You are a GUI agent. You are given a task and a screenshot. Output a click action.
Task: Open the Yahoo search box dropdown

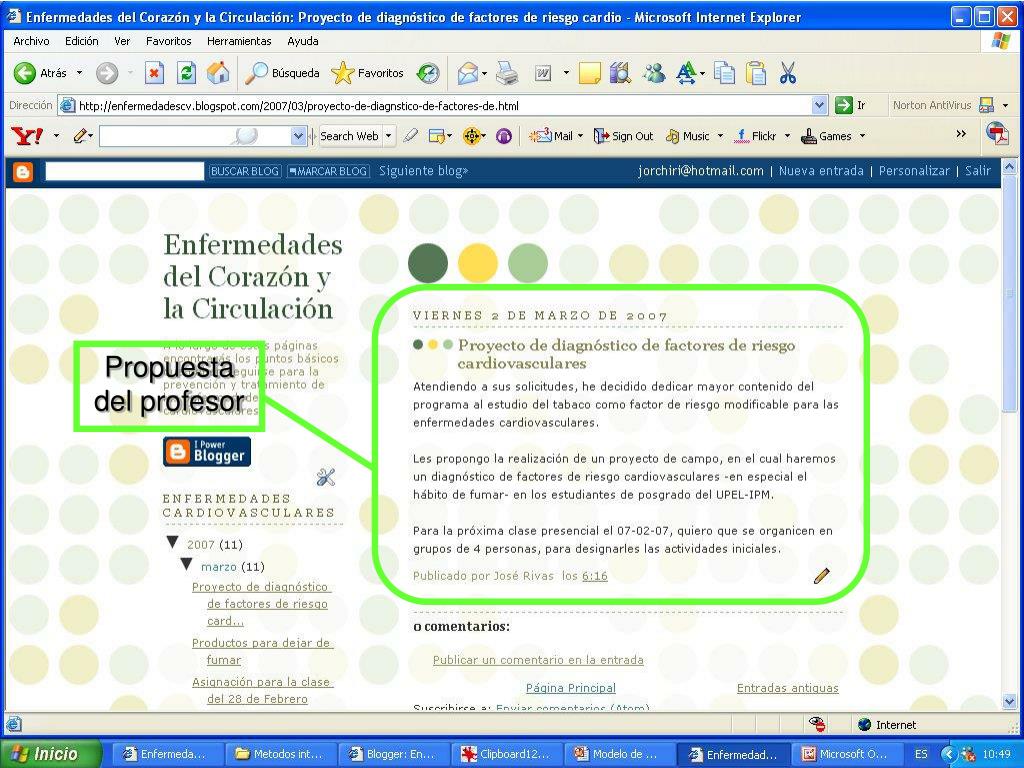point(298,136)
